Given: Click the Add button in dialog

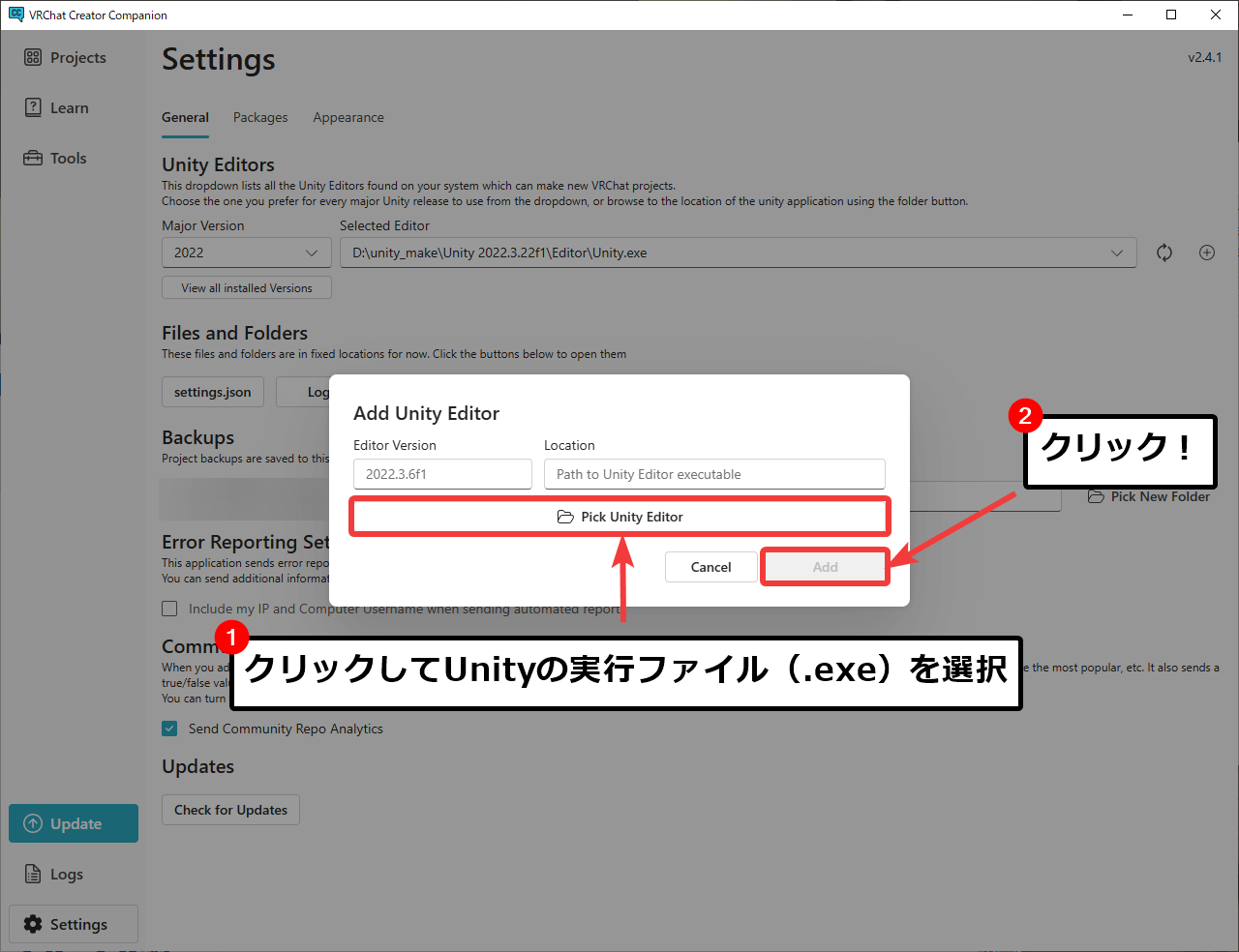Looking at the screenshot, I should (825, 567).
